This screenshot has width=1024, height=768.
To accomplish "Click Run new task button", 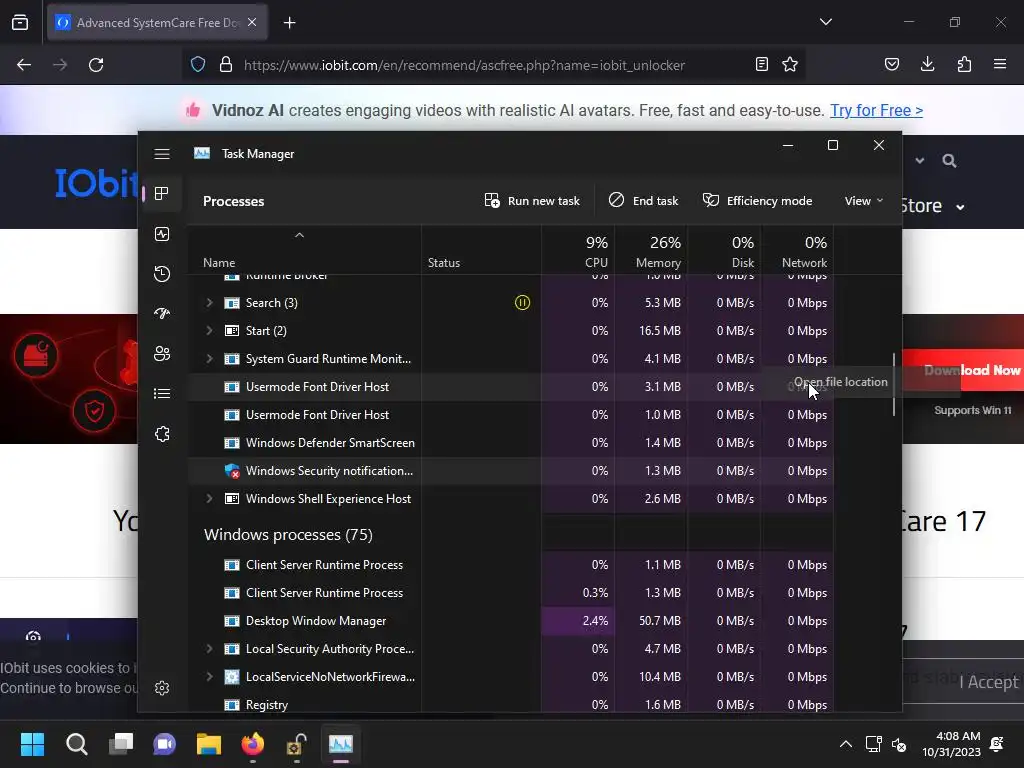I will 532,200.
